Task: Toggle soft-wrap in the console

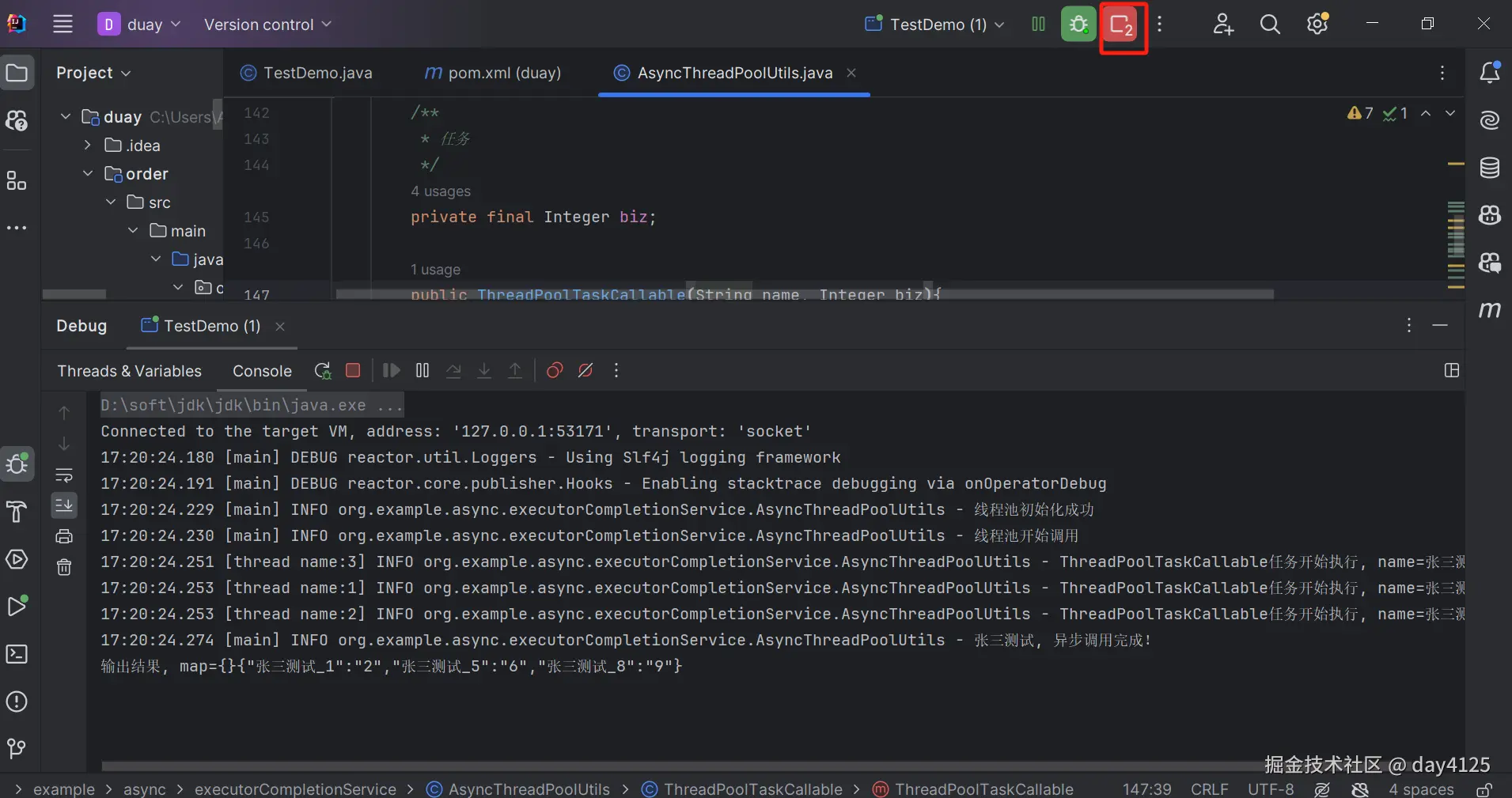Action: [64, 475]
